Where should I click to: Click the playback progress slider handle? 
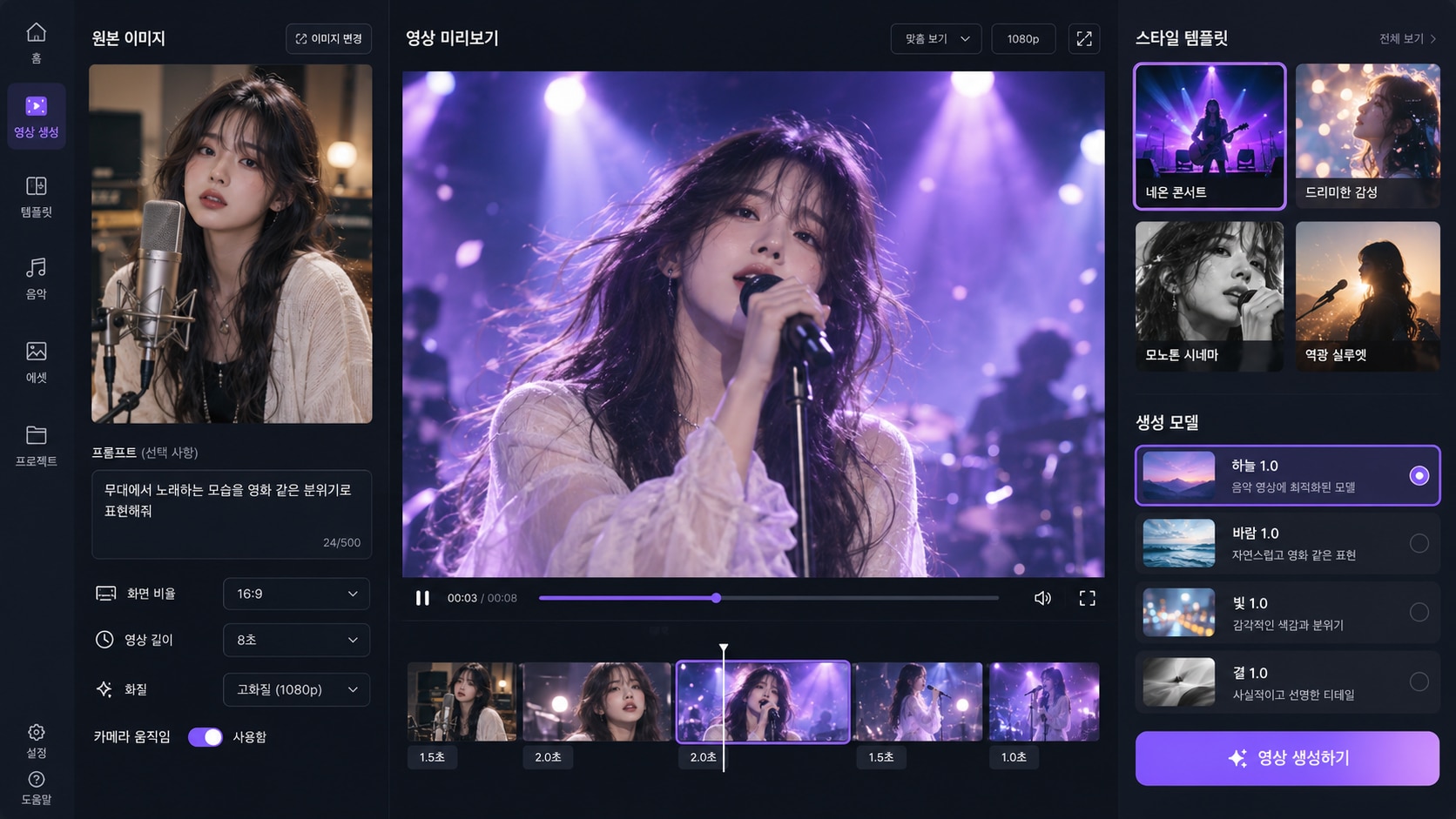716,598
